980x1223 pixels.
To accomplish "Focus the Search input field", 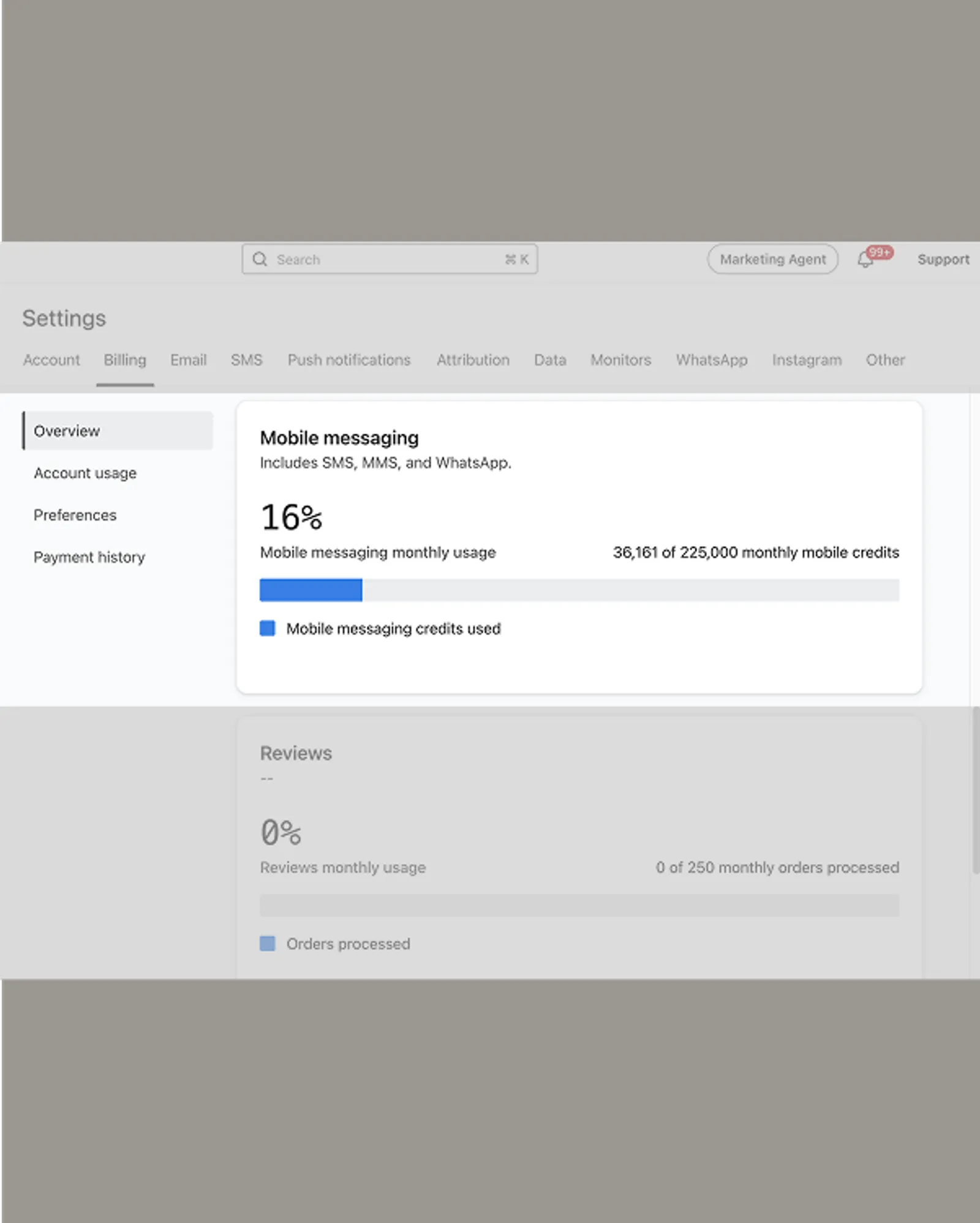I will click(390, 259).
